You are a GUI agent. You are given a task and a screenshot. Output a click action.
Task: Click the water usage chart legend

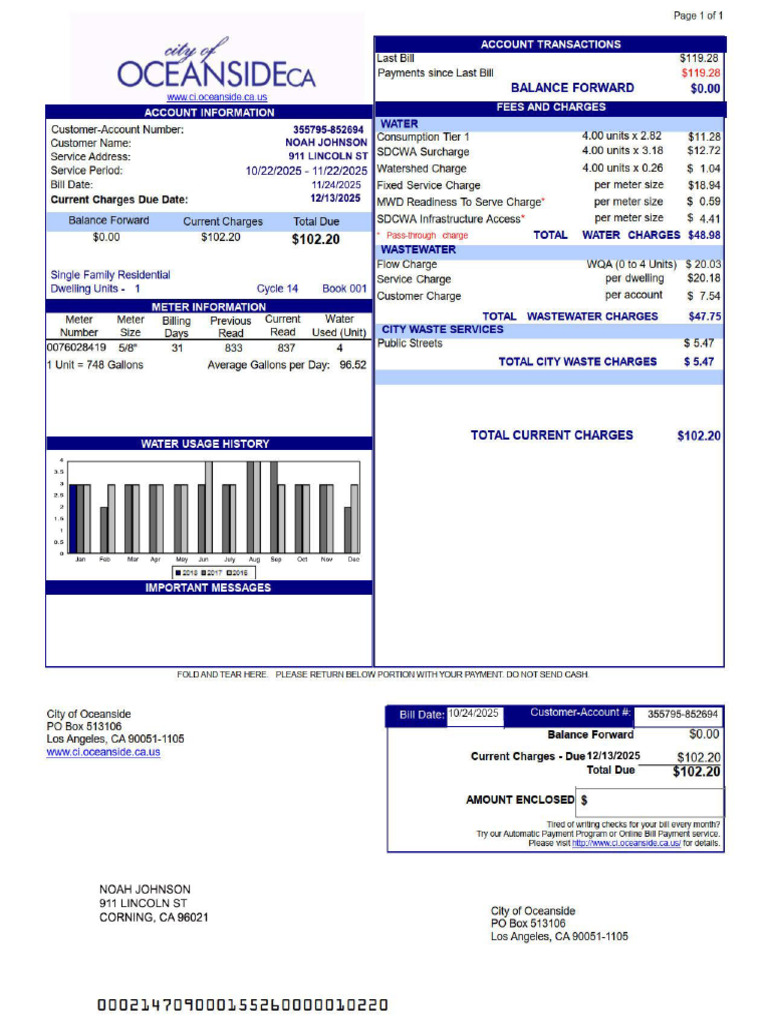coord(214,572)
